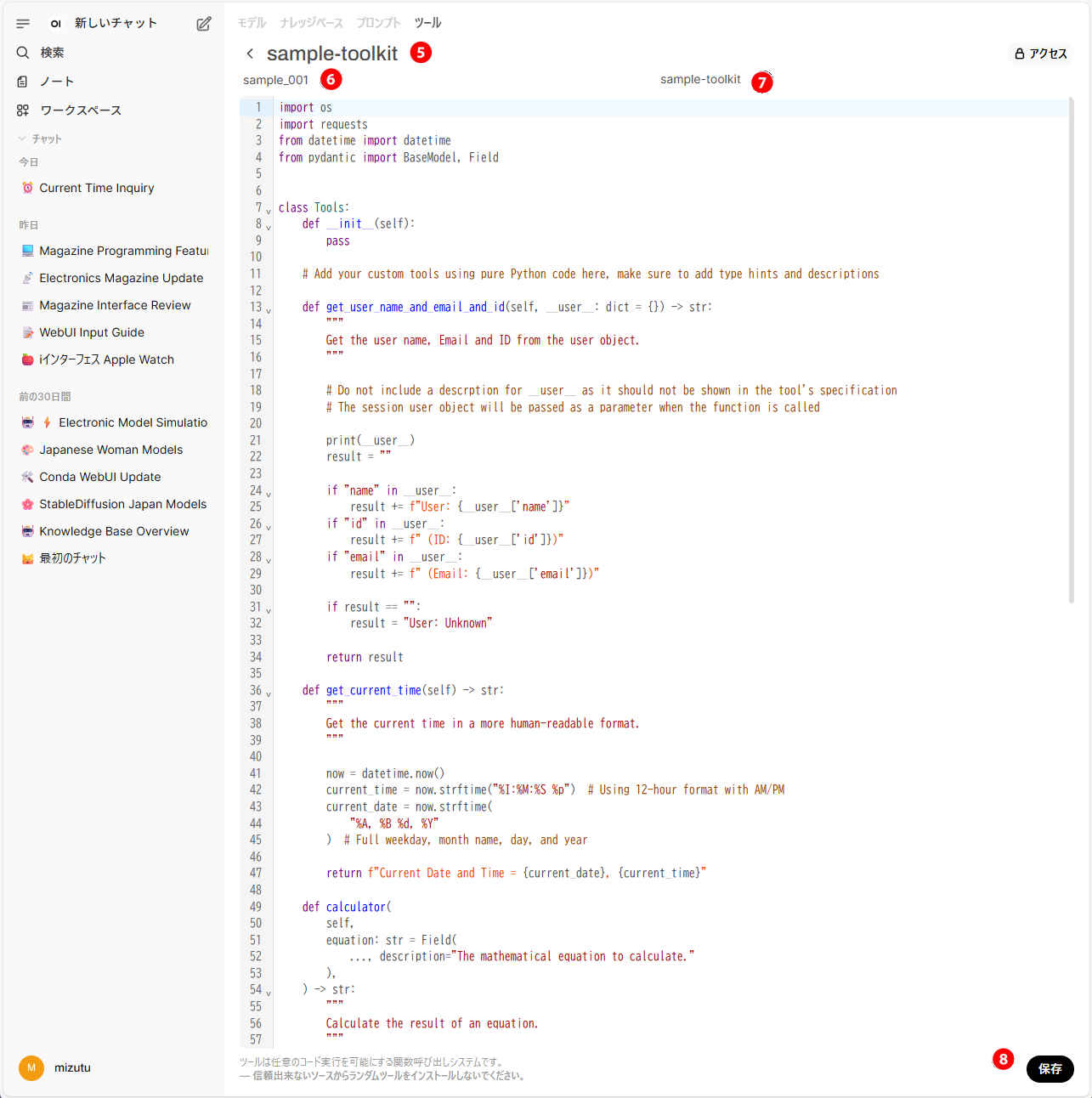Click the new chat edit icon
This screenshot has width=1092, height=1098.
[x=204, y=24]
